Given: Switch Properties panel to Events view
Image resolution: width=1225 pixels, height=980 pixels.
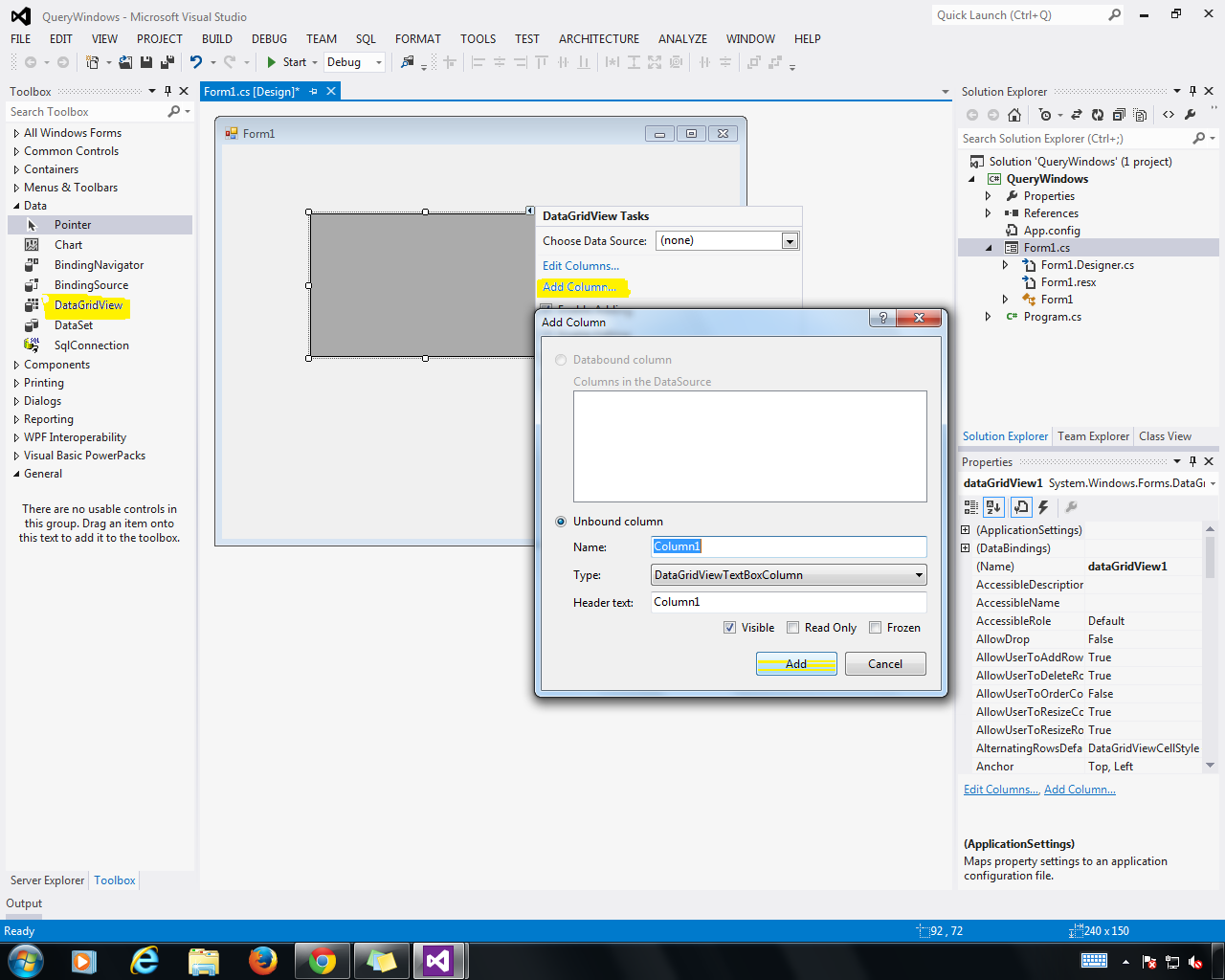Looking at the screenshot, I should [x=1043, y=507].
